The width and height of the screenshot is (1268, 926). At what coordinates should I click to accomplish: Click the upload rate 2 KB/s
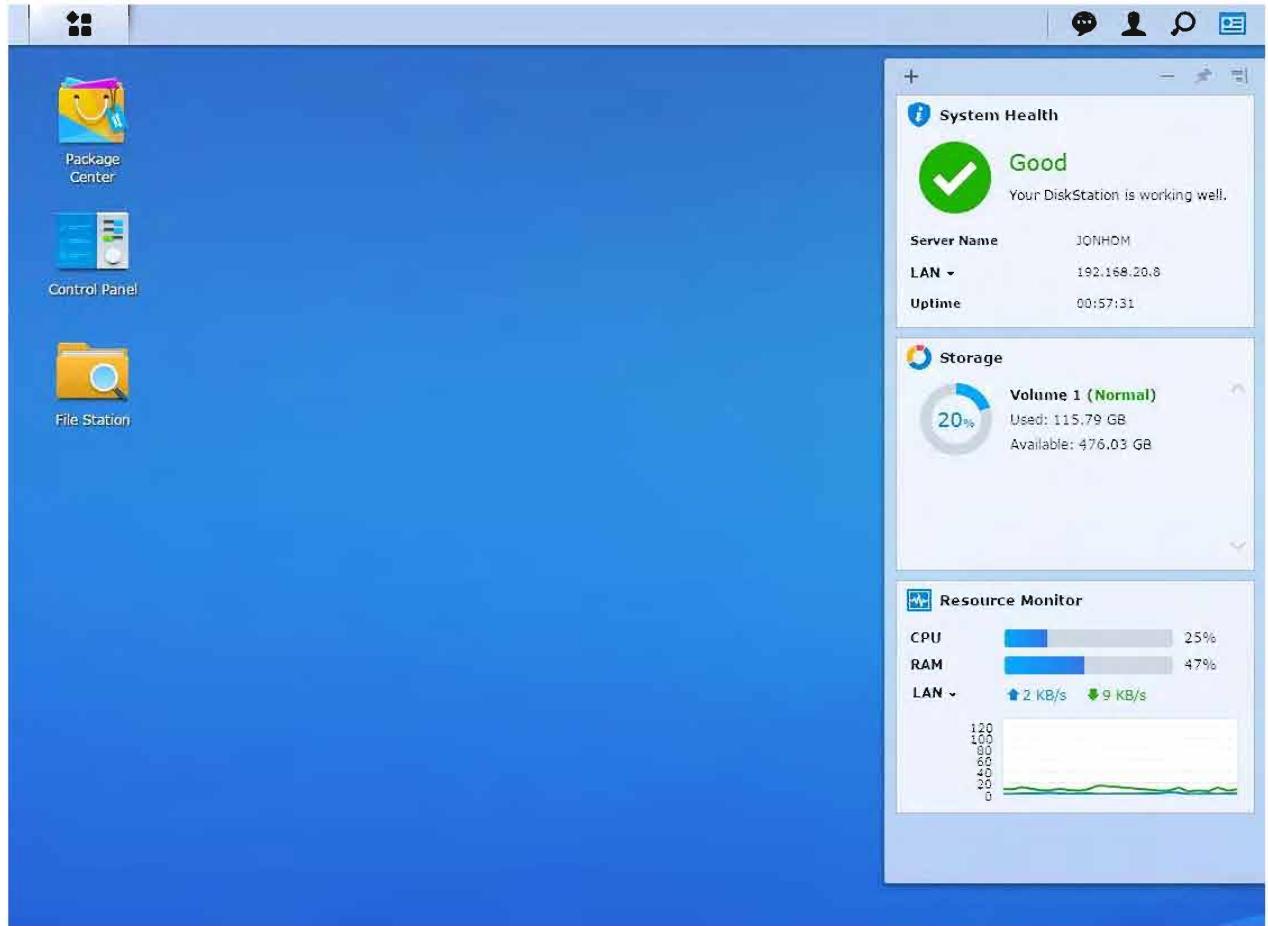click(x=1038, y=695)
